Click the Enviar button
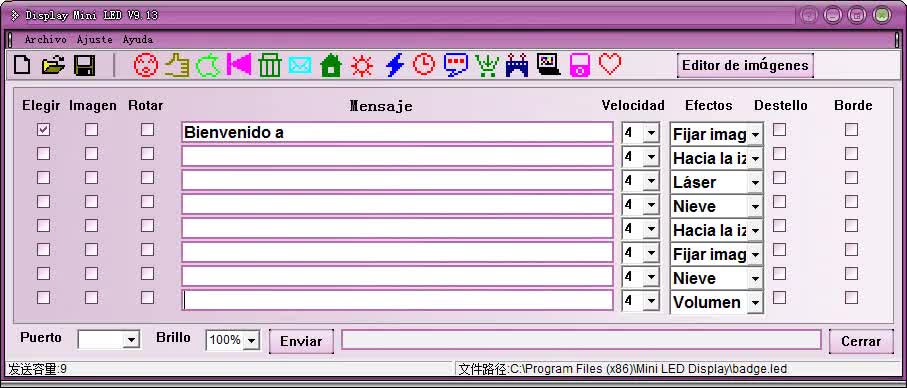 pyautogui.click(x=301, y=341)
